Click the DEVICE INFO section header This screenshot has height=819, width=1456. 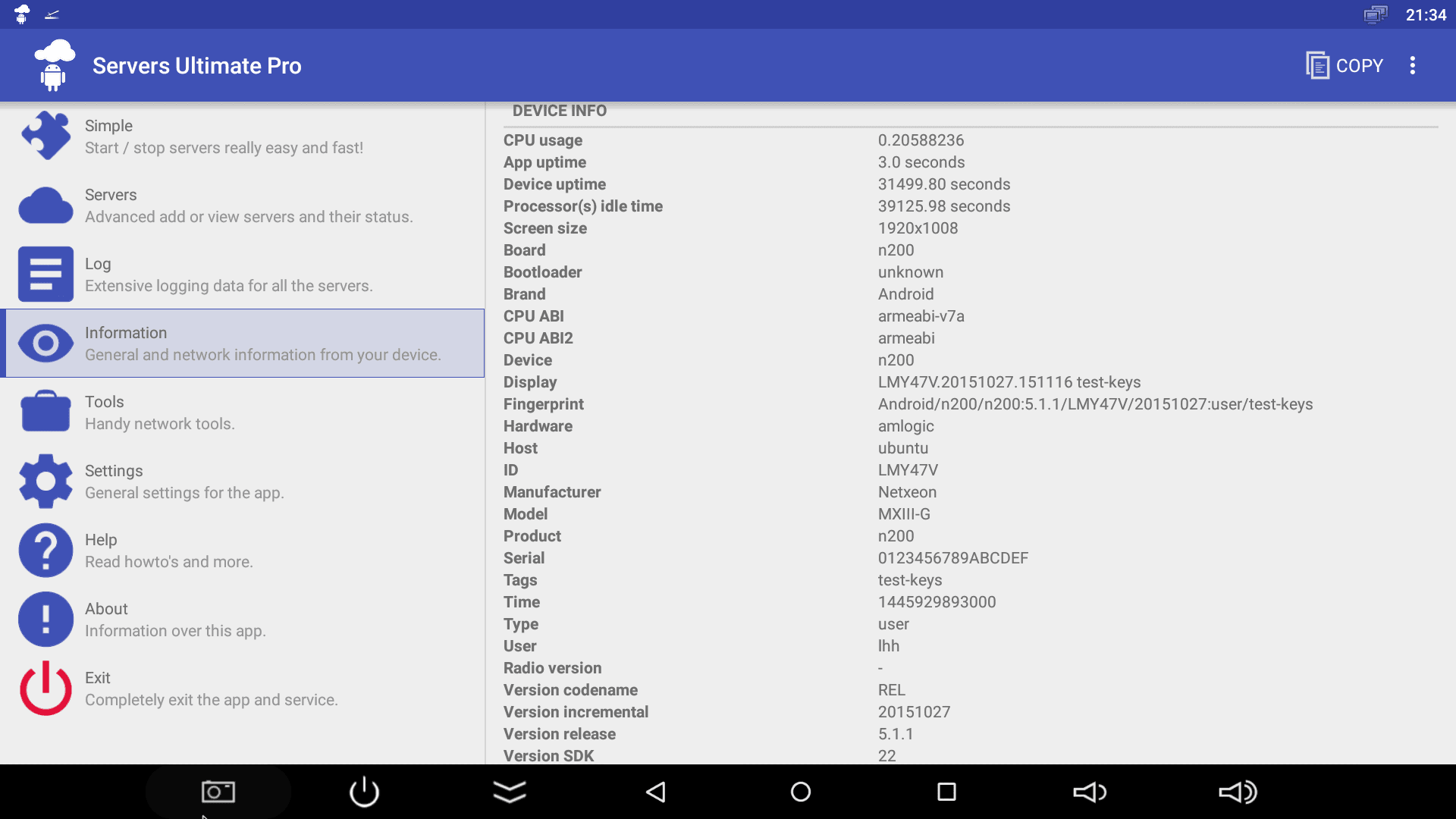[560, 111]
